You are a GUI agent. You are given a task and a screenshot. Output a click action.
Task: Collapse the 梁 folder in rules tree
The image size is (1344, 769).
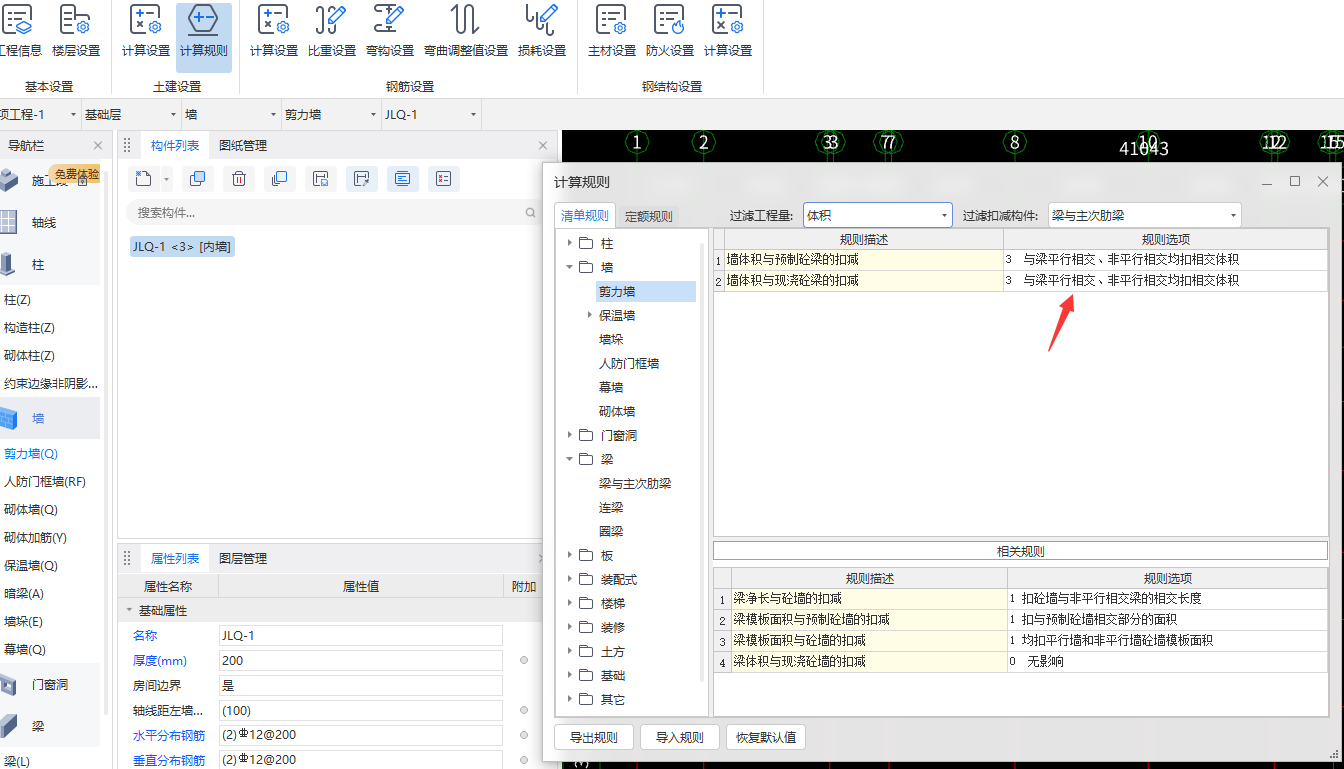click(570, 459)
